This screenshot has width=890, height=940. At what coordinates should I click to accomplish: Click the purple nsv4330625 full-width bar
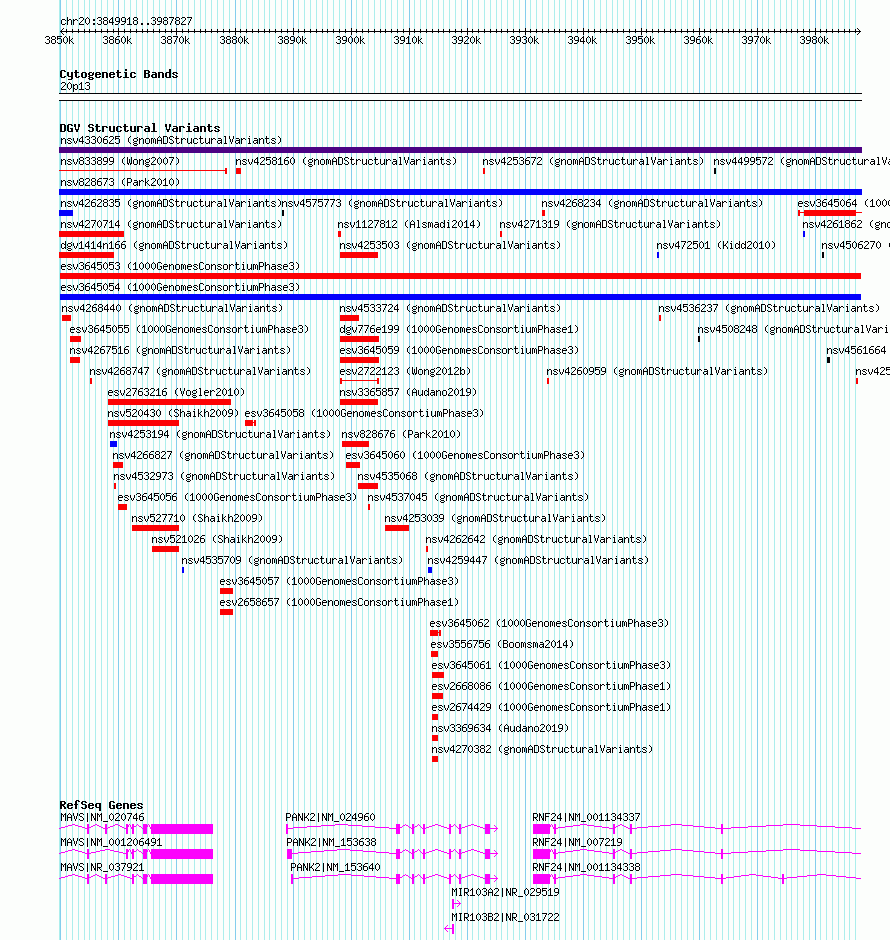(x=460, y=150)
